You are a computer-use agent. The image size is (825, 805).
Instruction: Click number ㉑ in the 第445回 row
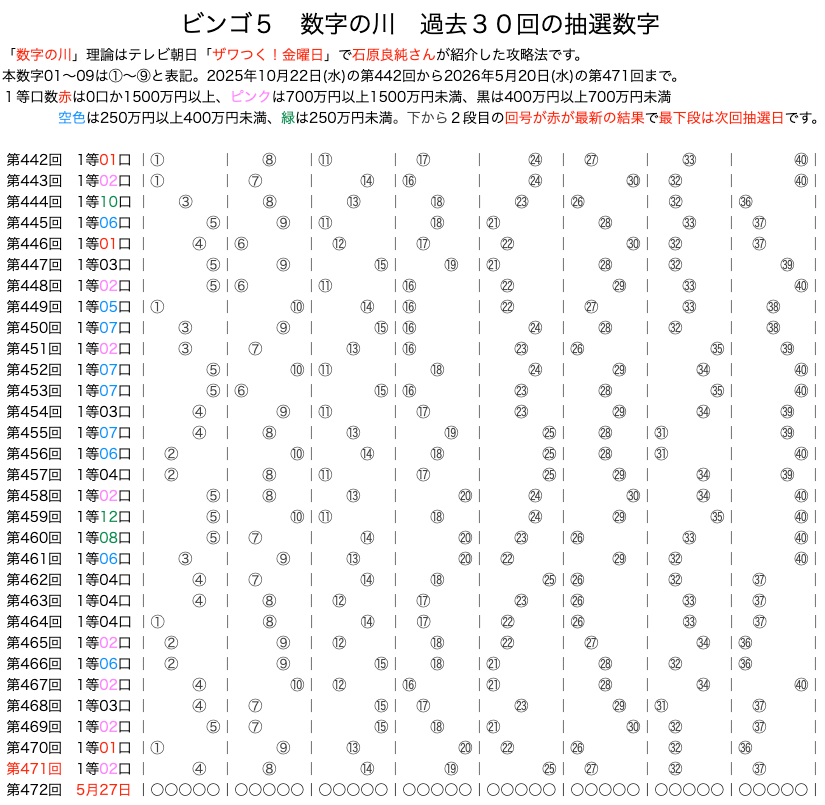[x=494, y=223]
